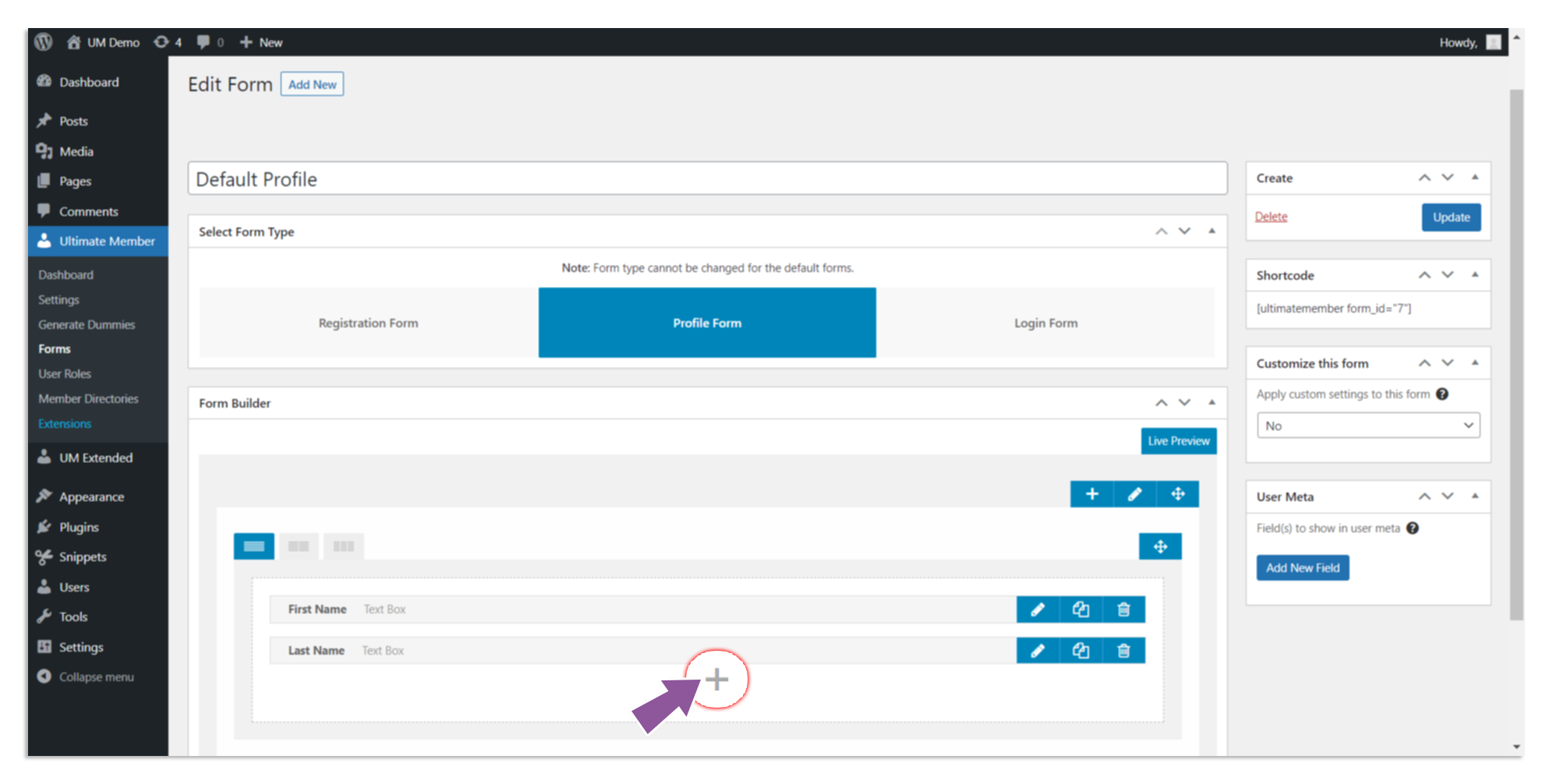This screenshot has height=784, width=1553.
Task: Grab row move handle beside the row edit pencil
Action: click(1177, 493)
